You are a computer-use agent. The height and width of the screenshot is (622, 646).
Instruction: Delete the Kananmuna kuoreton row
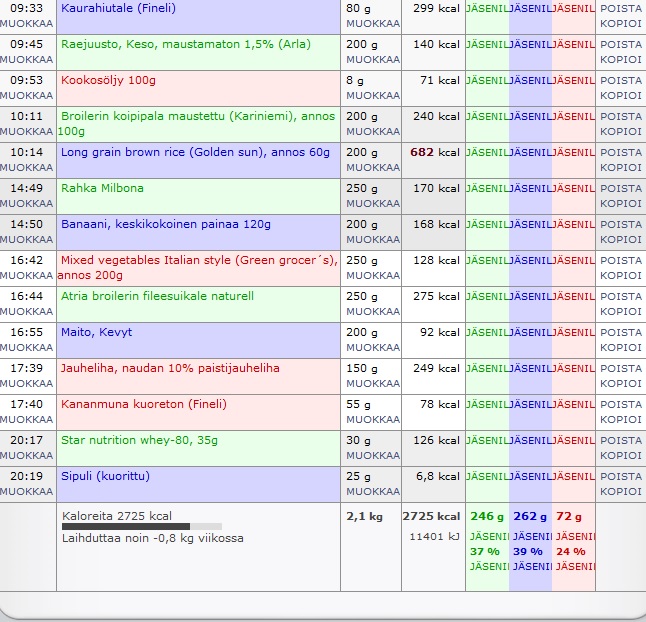tap(620, 404)
